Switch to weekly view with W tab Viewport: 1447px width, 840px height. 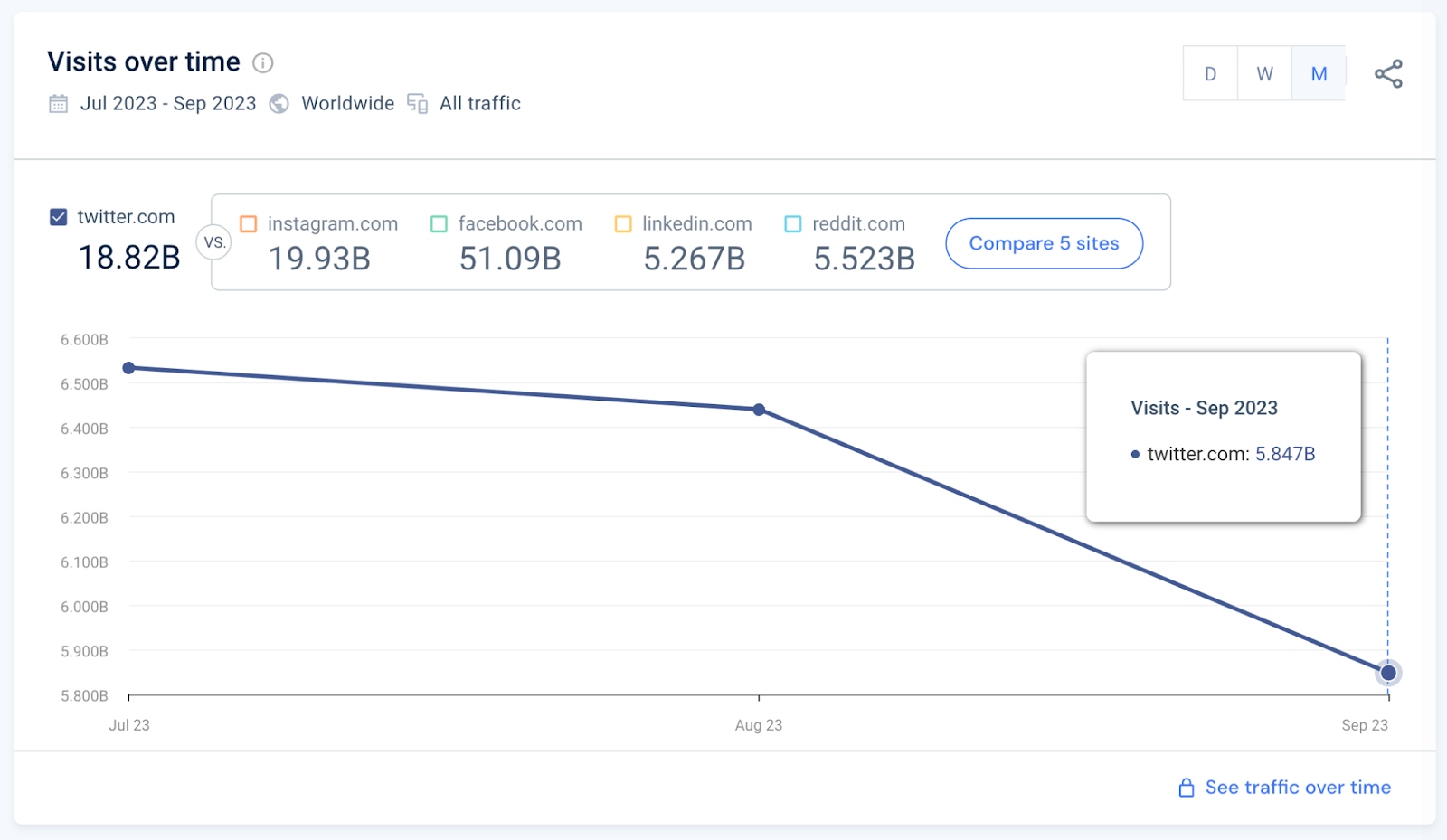pos(1264,74)
